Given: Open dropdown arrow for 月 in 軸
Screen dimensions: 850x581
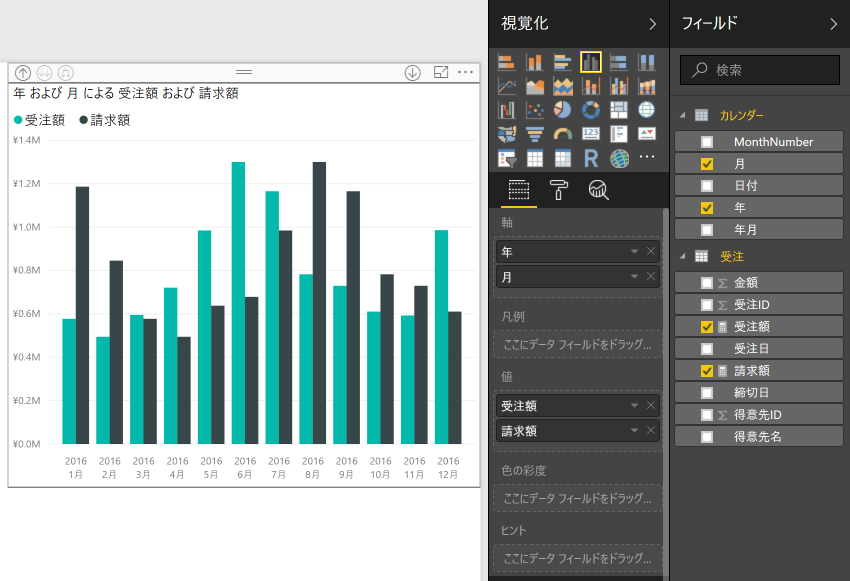Looking at the screenshot, I should point(634,276).
